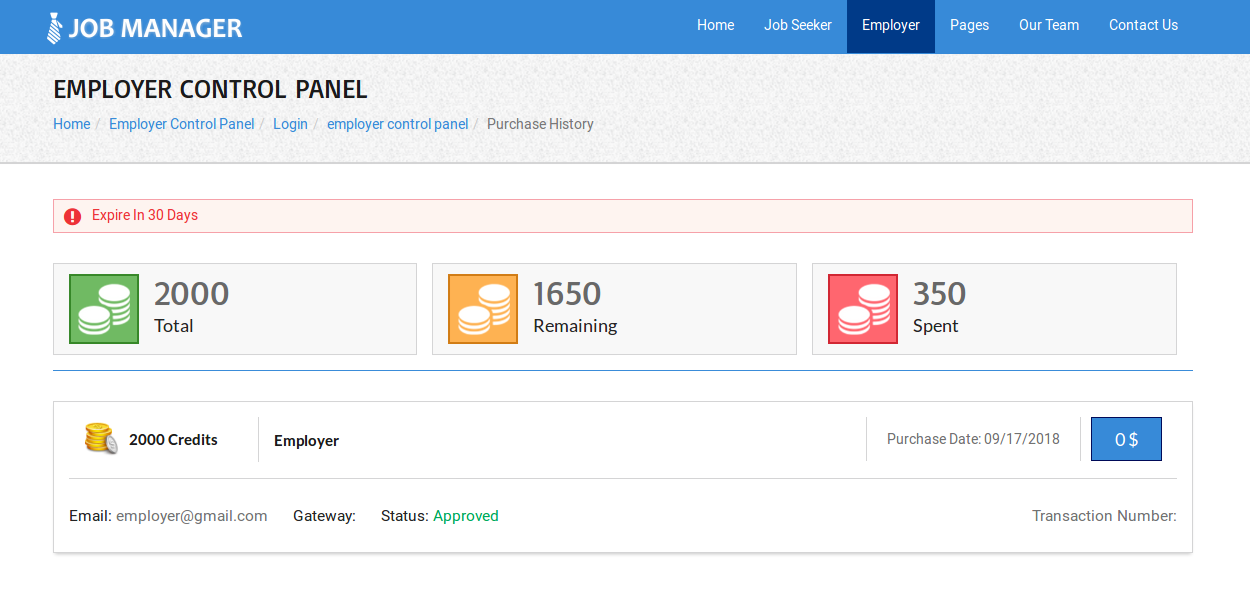1250x607 pixels.
Task: Click the gold coins icon beside 2000 Credits
Action: tap(101, 438)
